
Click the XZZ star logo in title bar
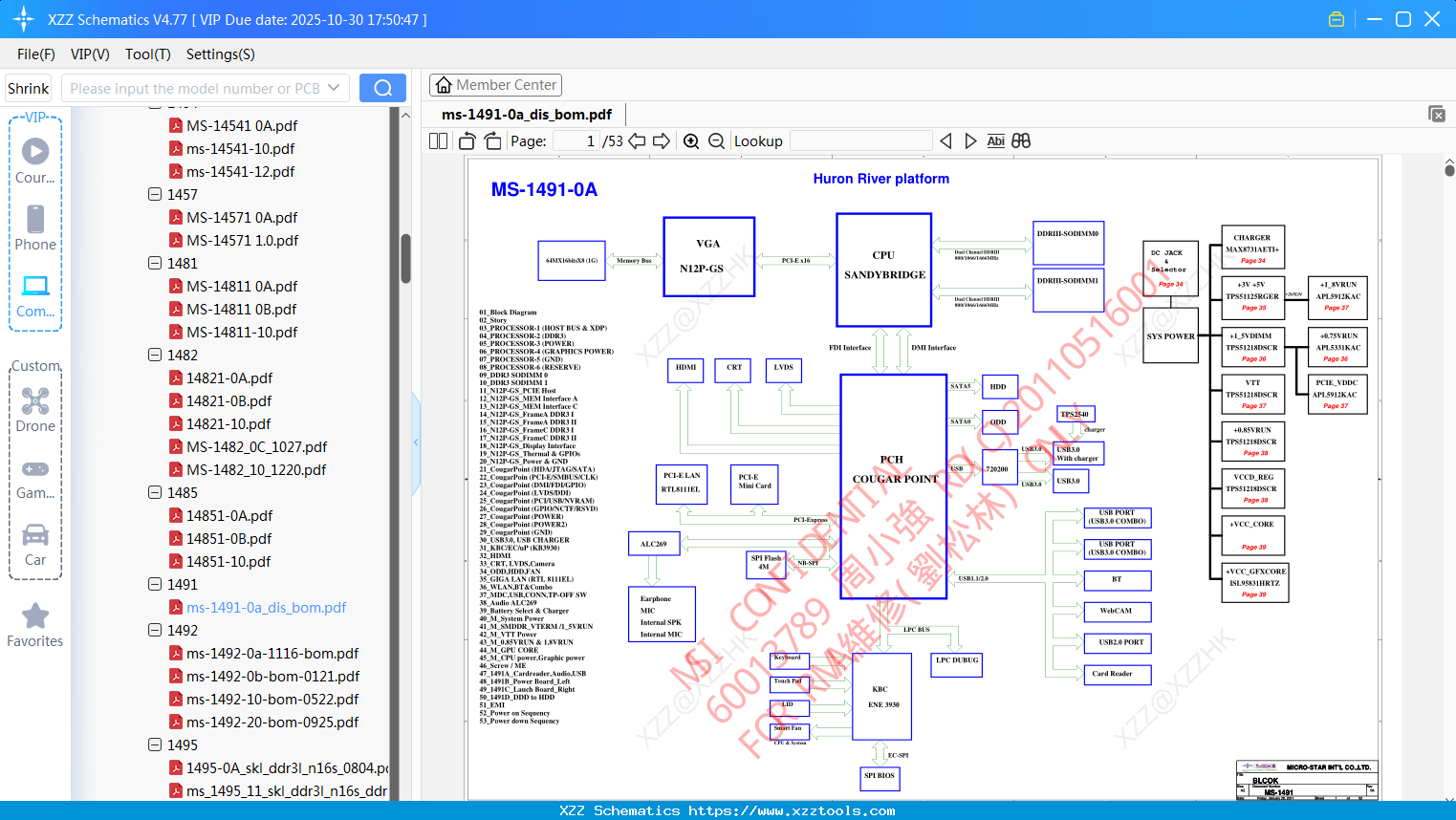(x=24, y=19)
